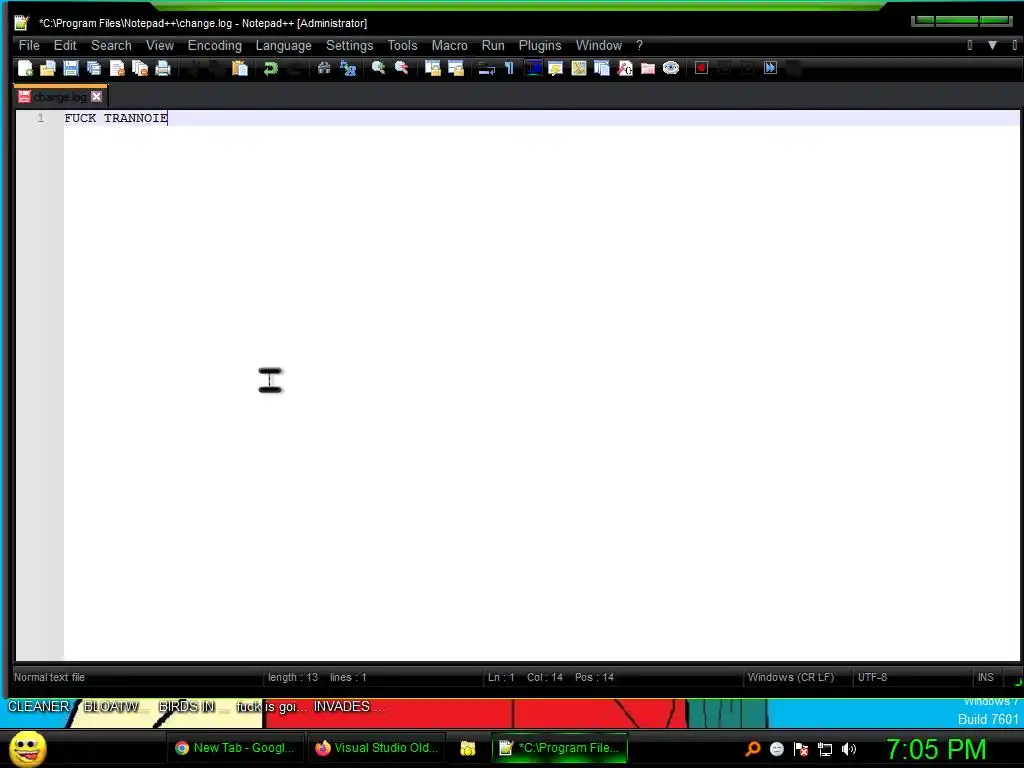Open the Settings menu
Image resolution: width=1024 pixels, height=768 pixels.
point(349,45)
